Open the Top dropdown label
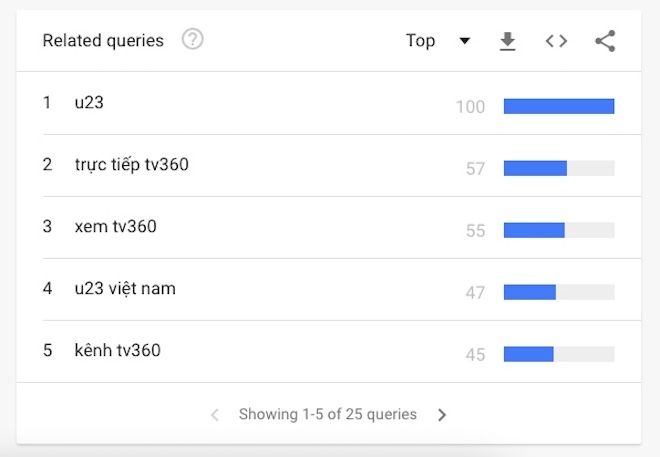This screenshot has width=660, height=457. pyautogui.click(x=420, y=41)
